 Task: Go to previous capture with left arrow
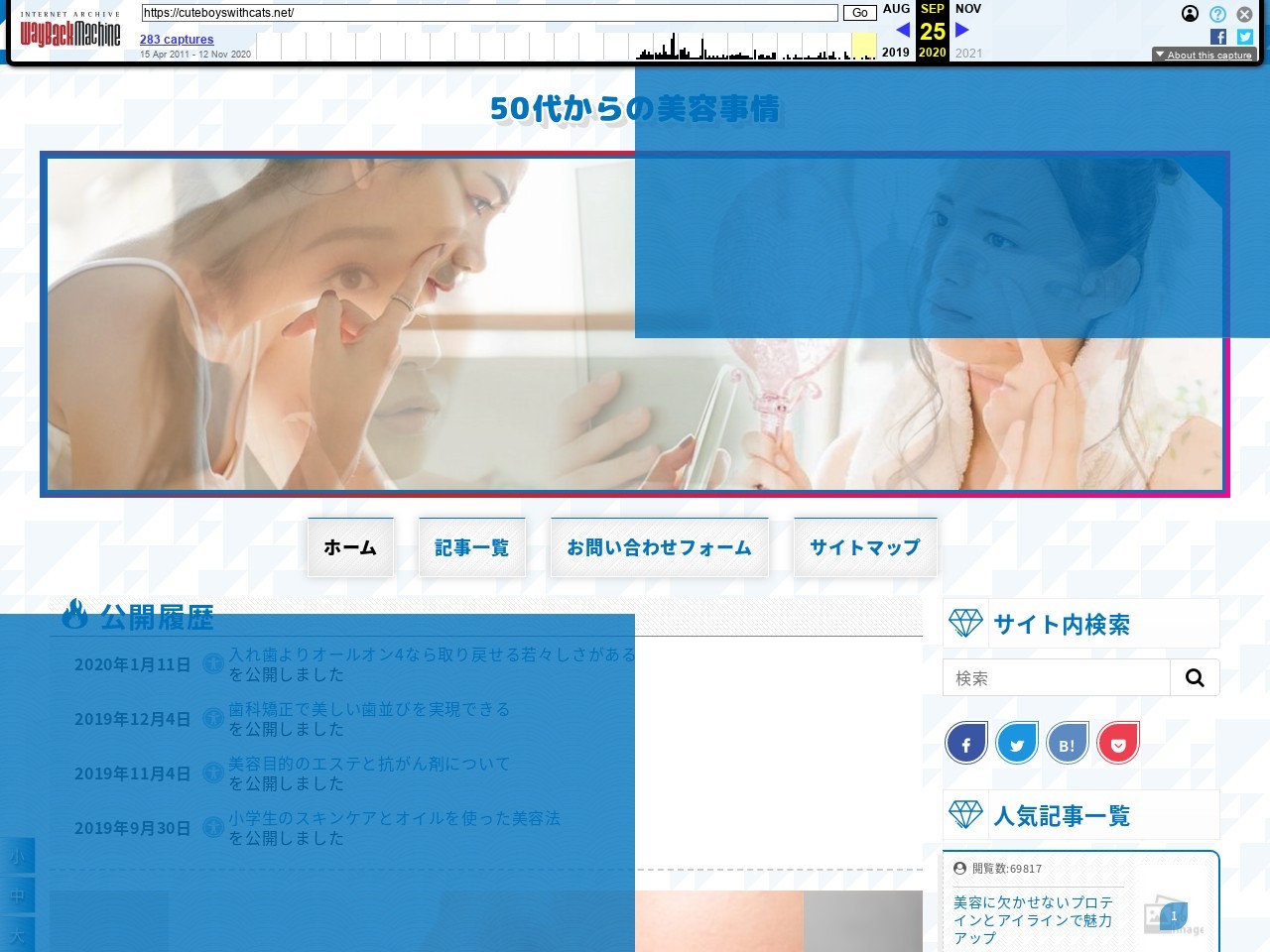click(902, 30)
